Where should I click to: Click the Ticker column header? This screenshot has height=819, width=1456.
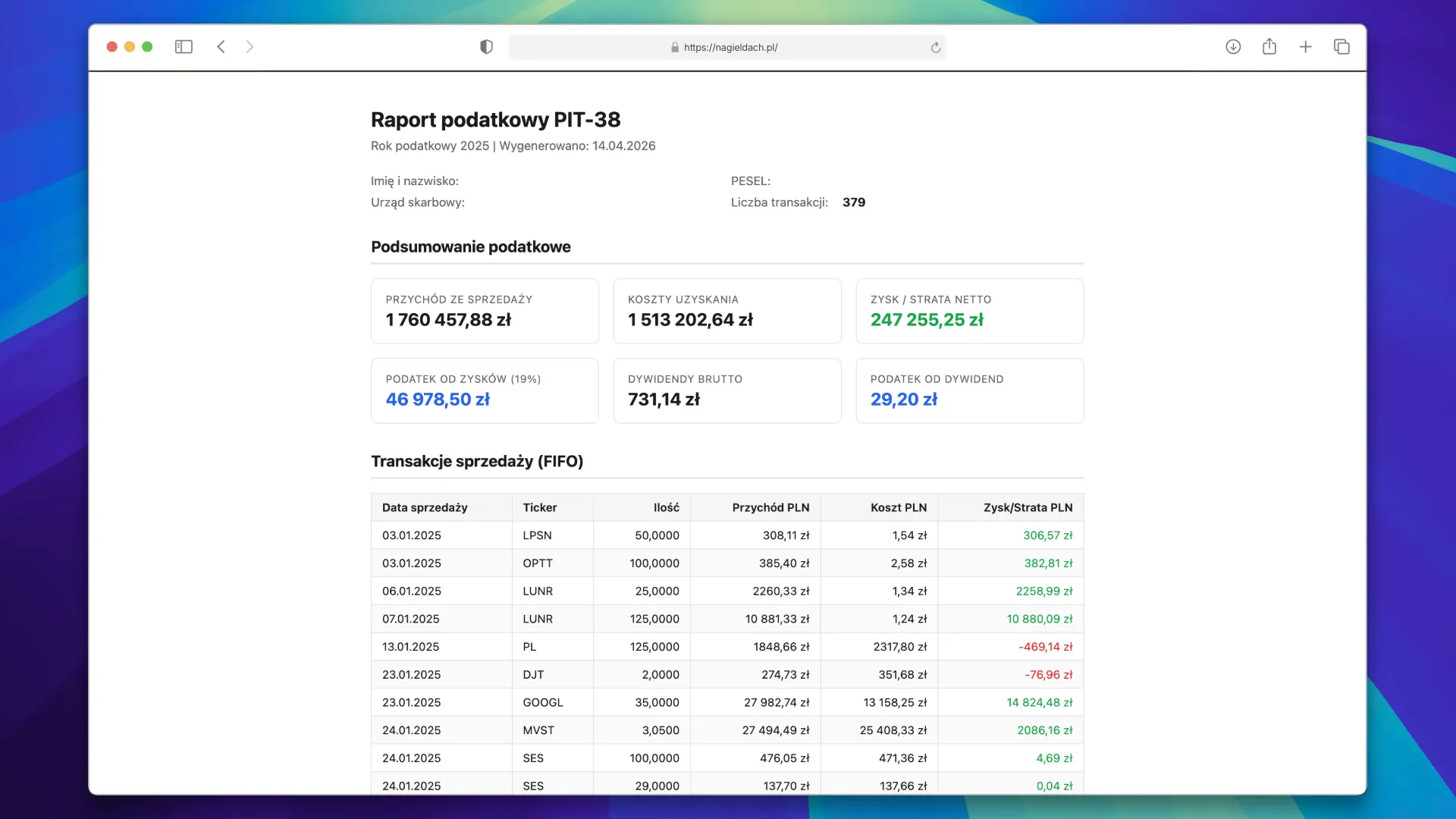[539, 507]
